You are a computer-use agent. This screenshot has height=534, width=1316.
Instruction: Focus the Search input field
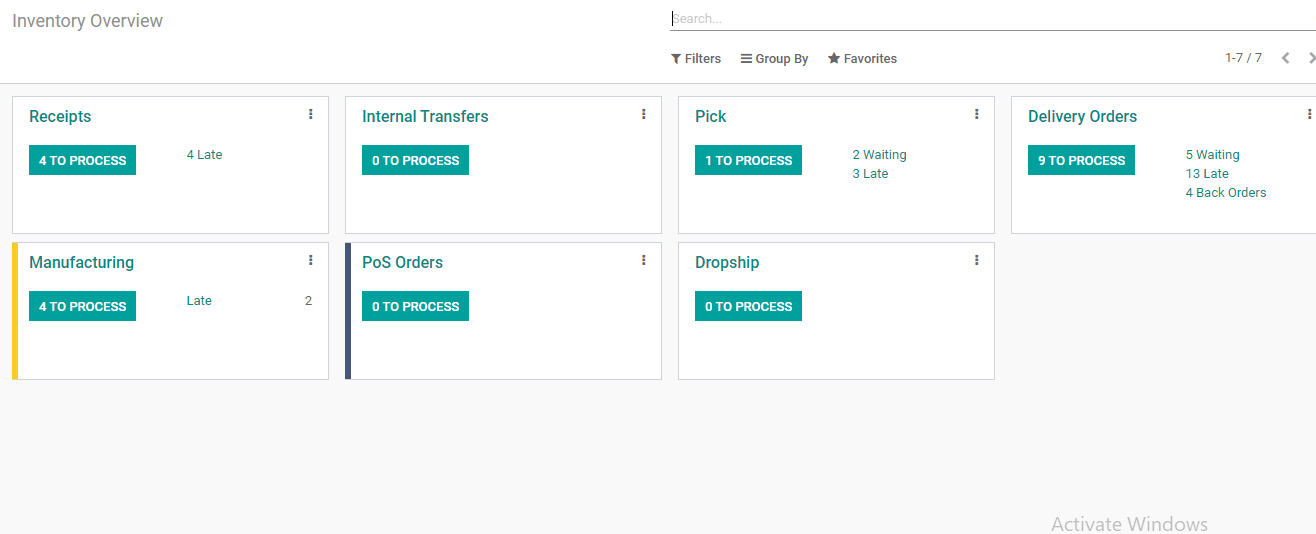point(992,18)
